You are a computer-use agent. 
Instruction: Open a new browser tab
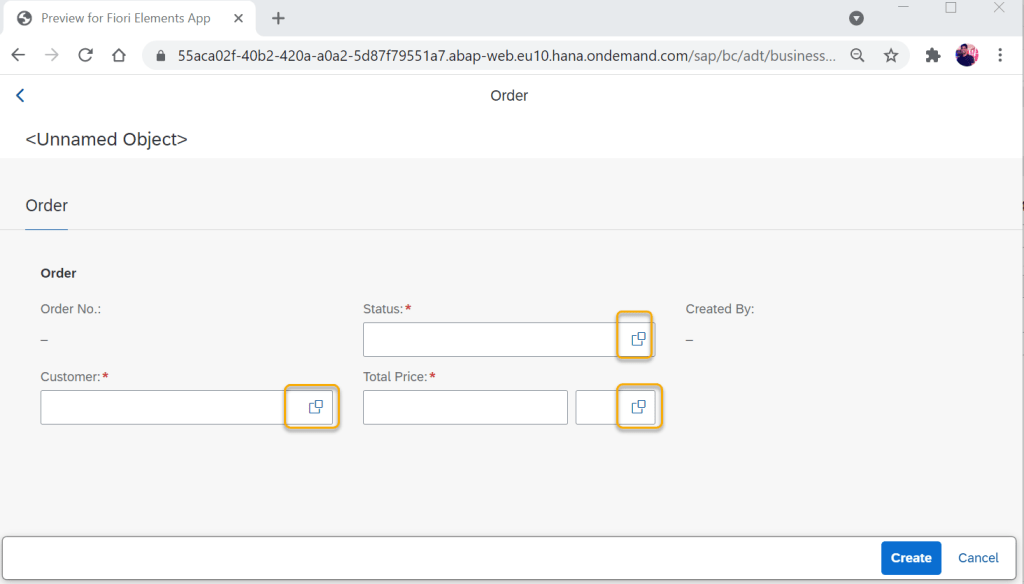278,18
